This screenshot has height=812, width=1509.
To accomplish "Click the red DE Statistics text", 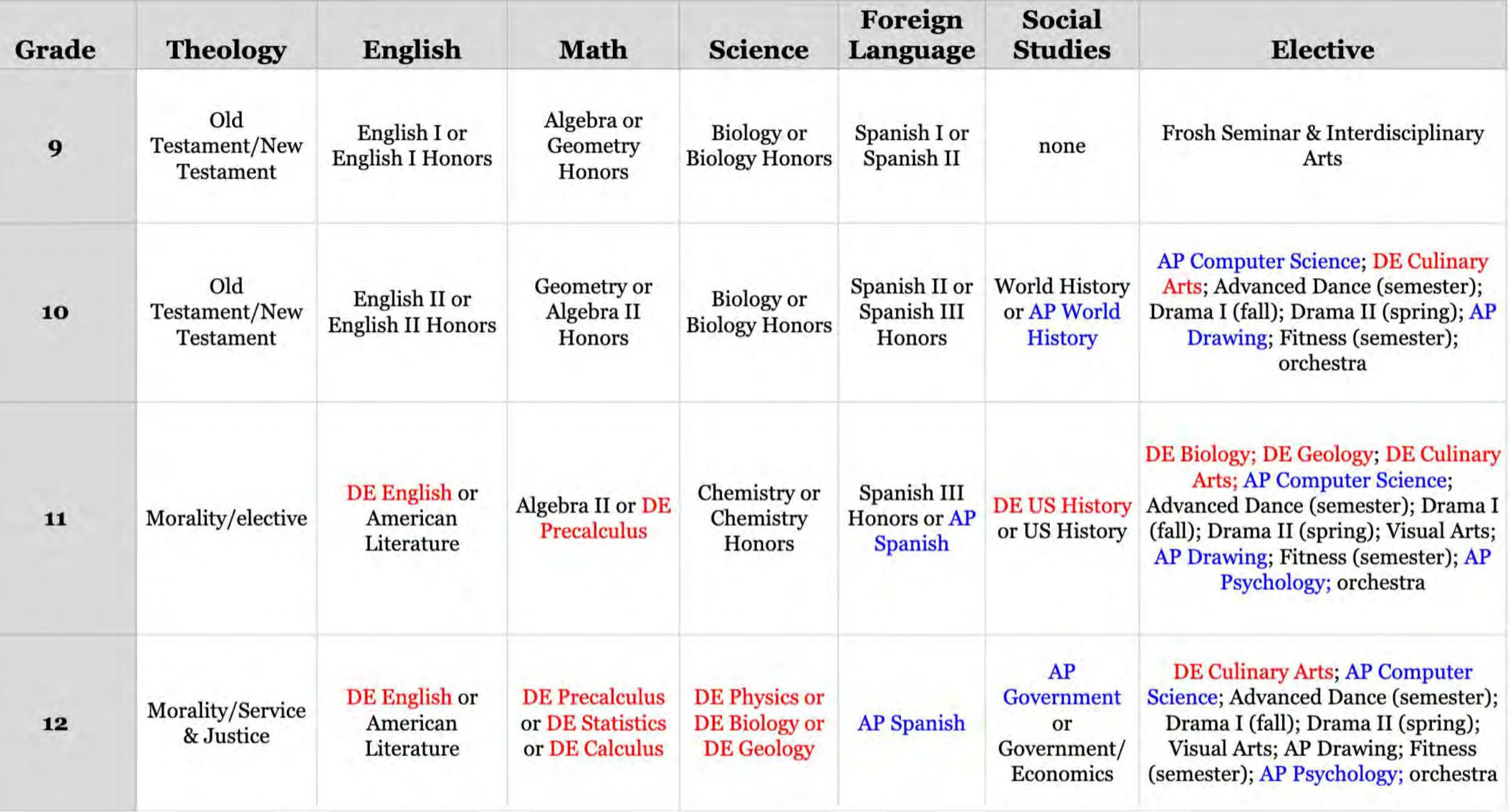I will [x=606, y=723].
